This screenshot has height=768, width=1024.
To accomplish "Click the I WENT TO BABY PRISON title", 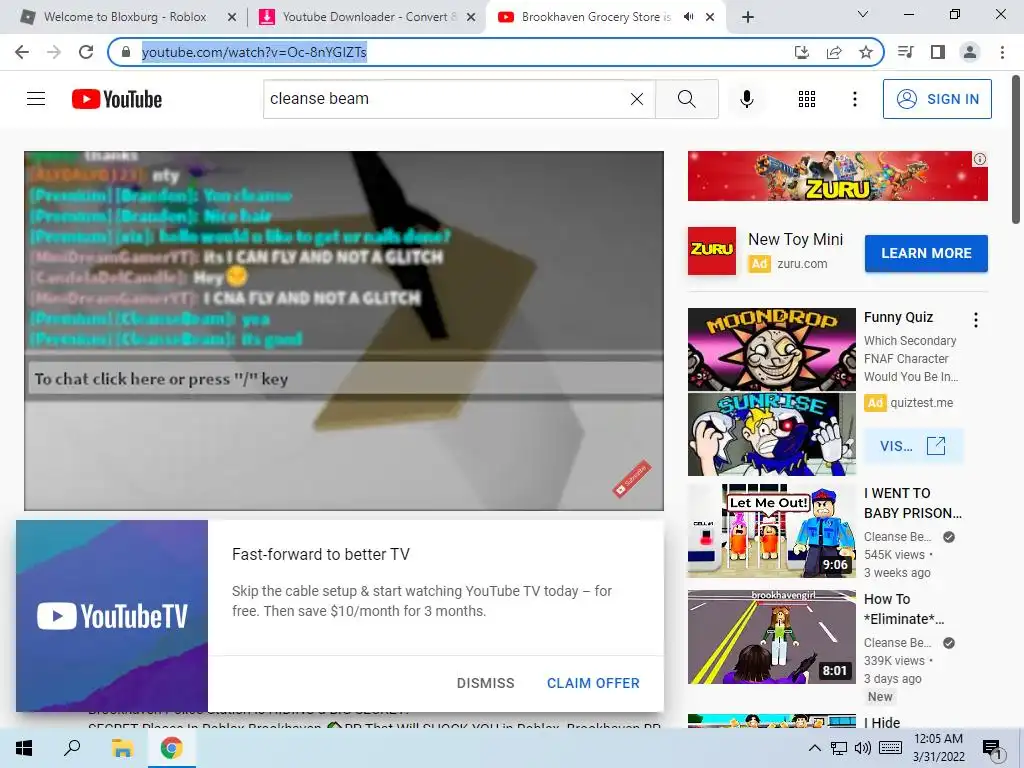I will tap(912, 503).
